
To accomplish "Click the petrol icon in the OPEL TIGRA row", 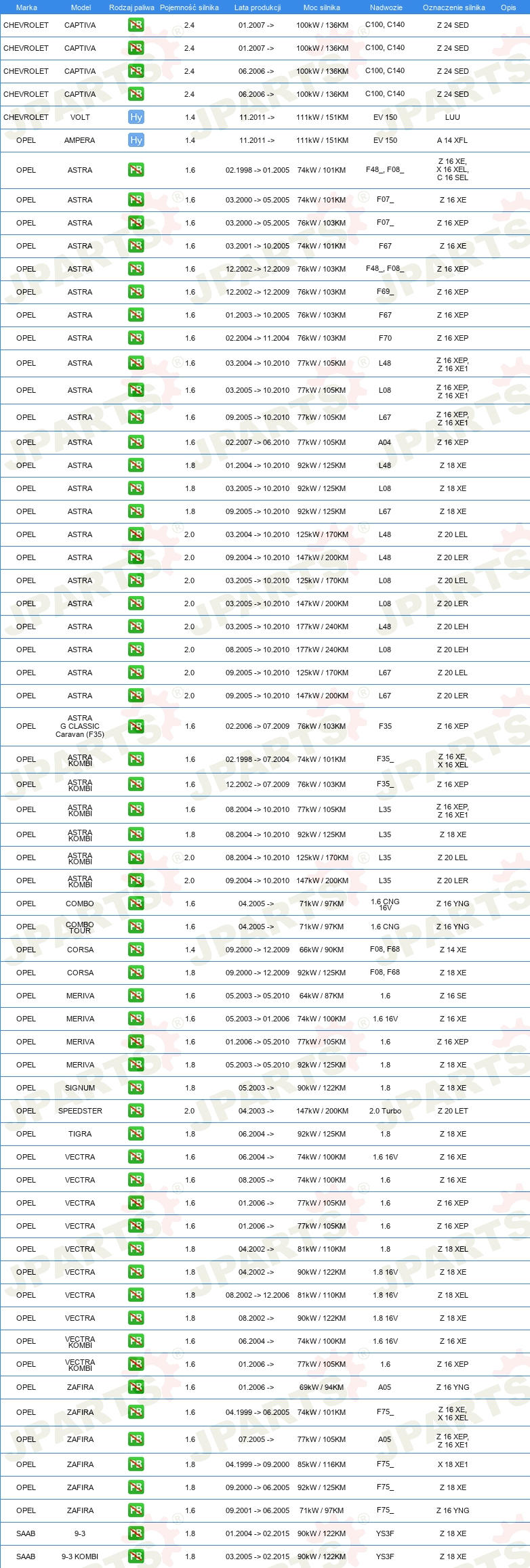I will (136, 1134).
